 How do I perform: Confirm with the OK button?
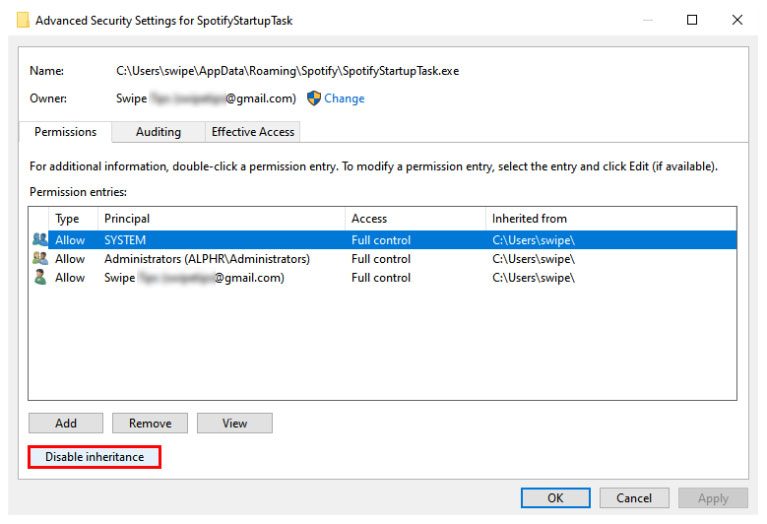[x=555, y=498]
